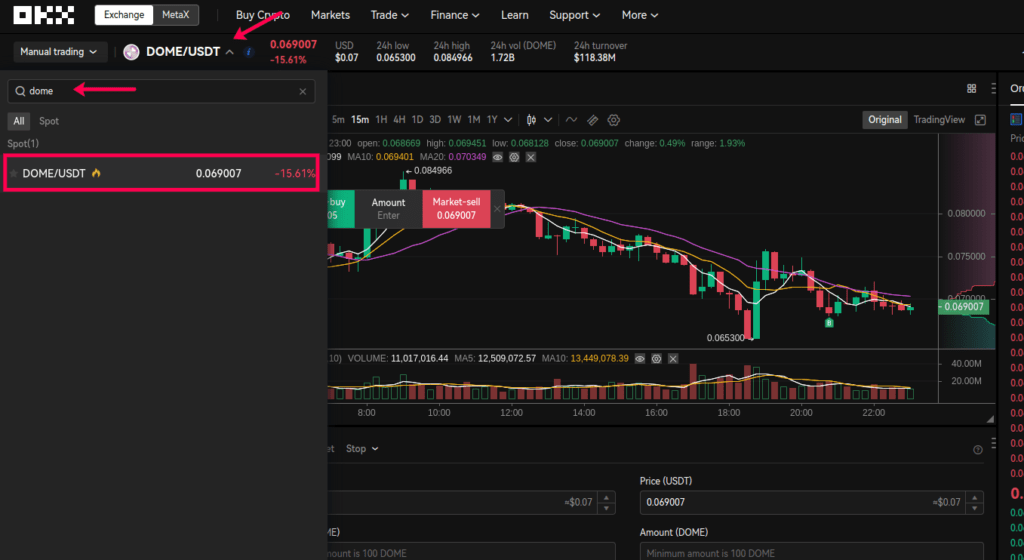Click the DOME token logo icon

click(131, 52)
